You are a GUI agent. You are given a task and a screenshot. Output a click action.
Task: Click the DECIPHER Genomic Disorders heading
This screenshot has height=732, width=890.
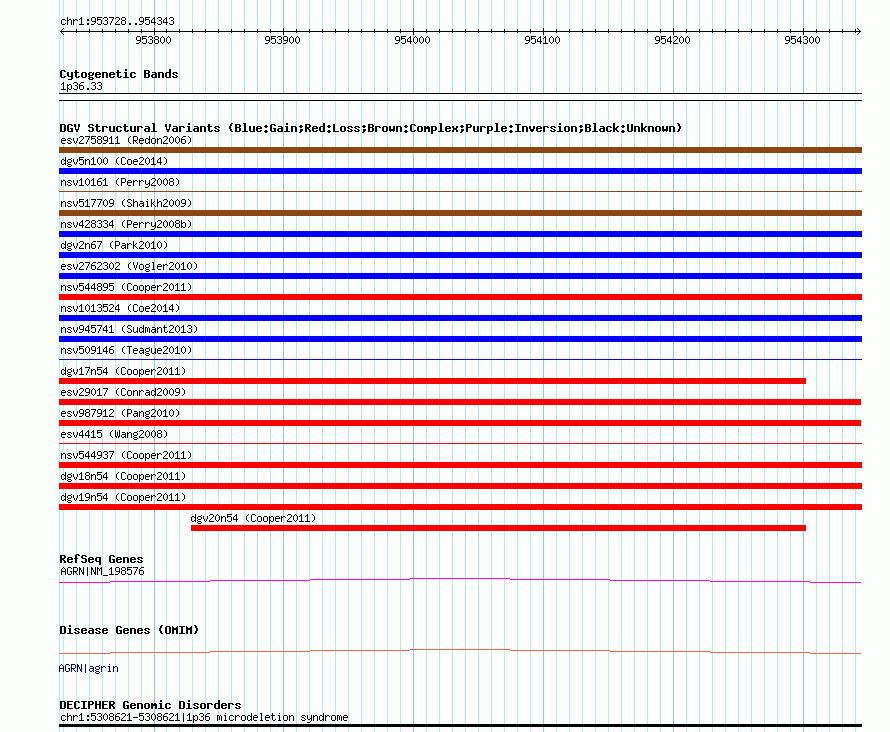click(x=150, y=705)
